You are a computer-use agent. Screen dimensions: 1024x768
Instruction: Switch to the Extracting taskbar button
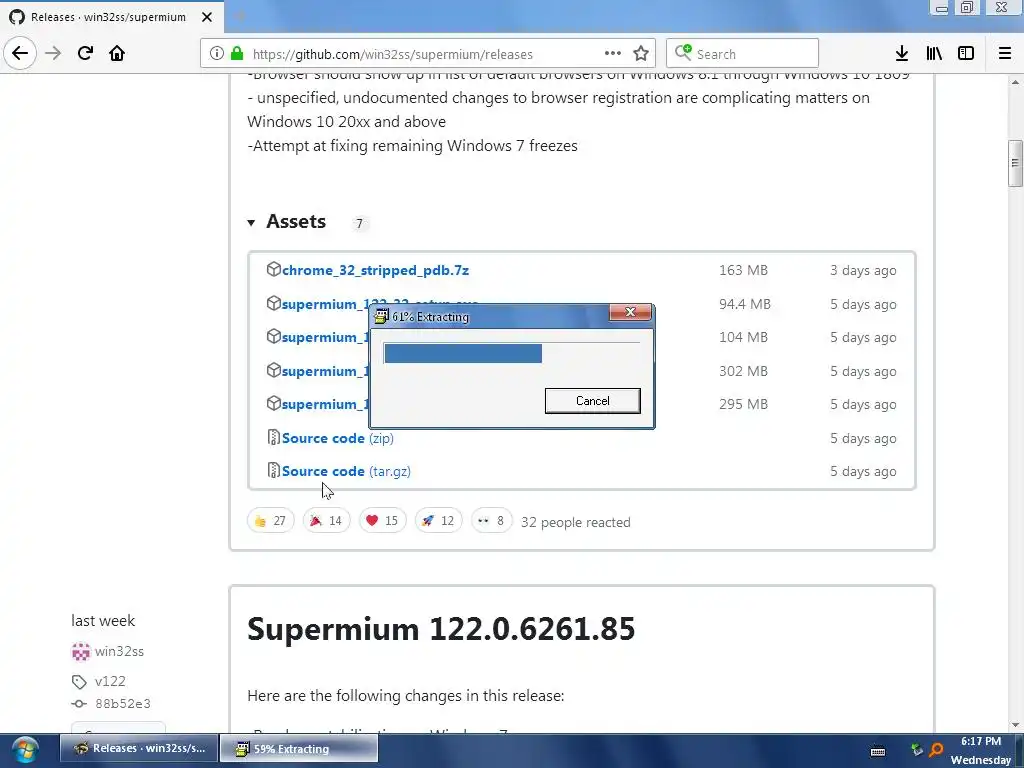298,748
